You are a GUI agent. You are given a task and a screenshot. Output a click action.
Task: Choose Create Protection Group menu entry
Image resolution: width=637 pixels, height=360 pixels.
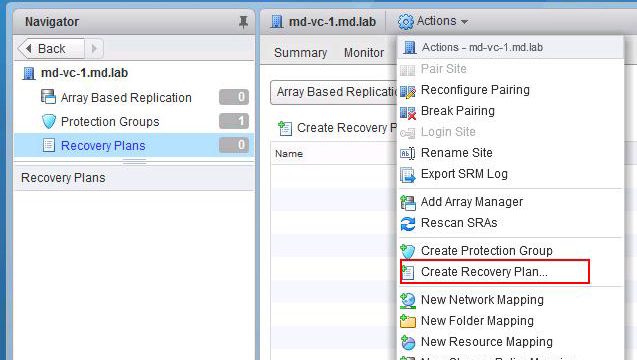(x=487, y=251)
